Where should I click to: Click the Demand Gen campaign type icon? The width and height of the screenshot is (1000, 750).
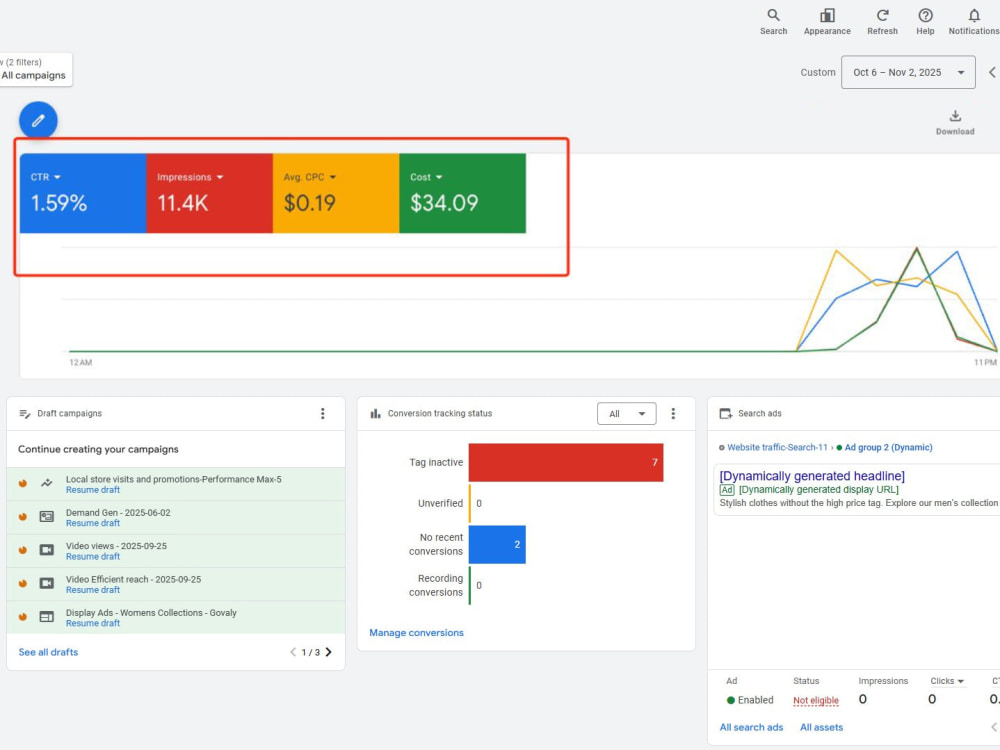(x=47, y=517)
